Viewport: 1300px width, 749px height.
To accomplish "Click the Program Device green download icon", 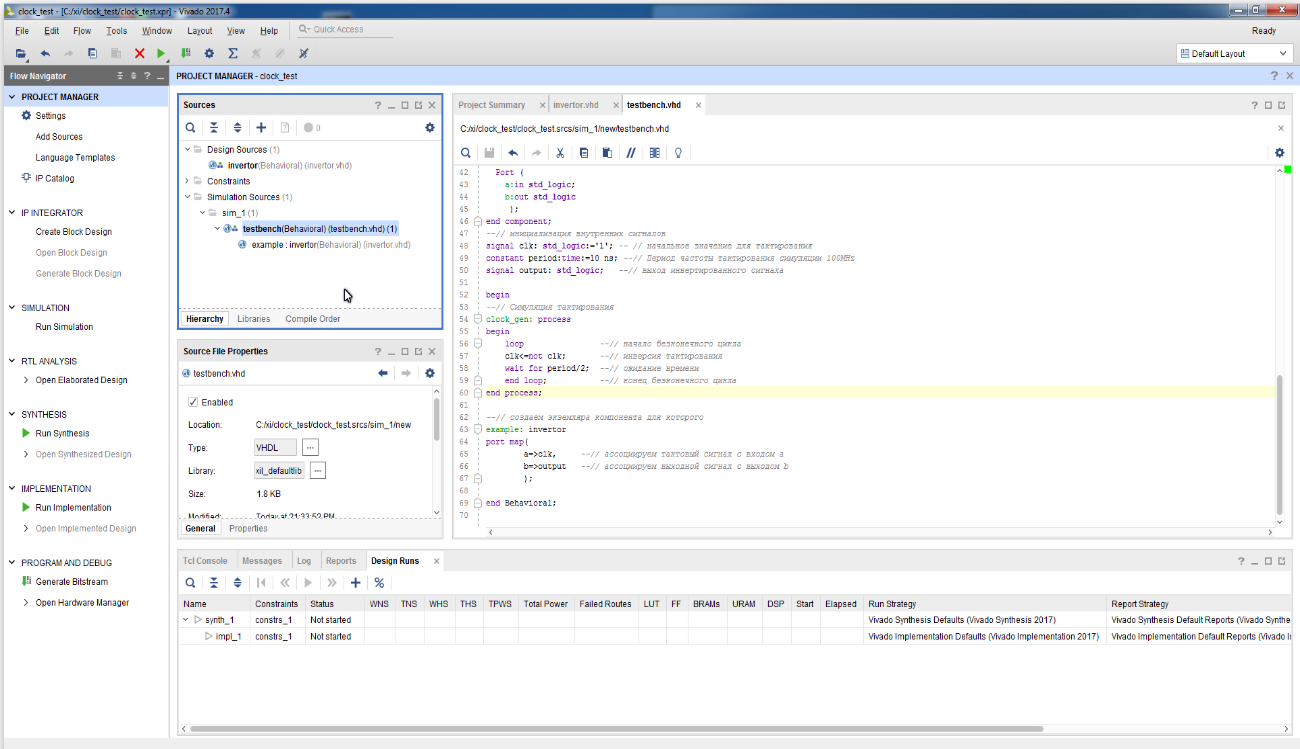I will pos(186,53).
